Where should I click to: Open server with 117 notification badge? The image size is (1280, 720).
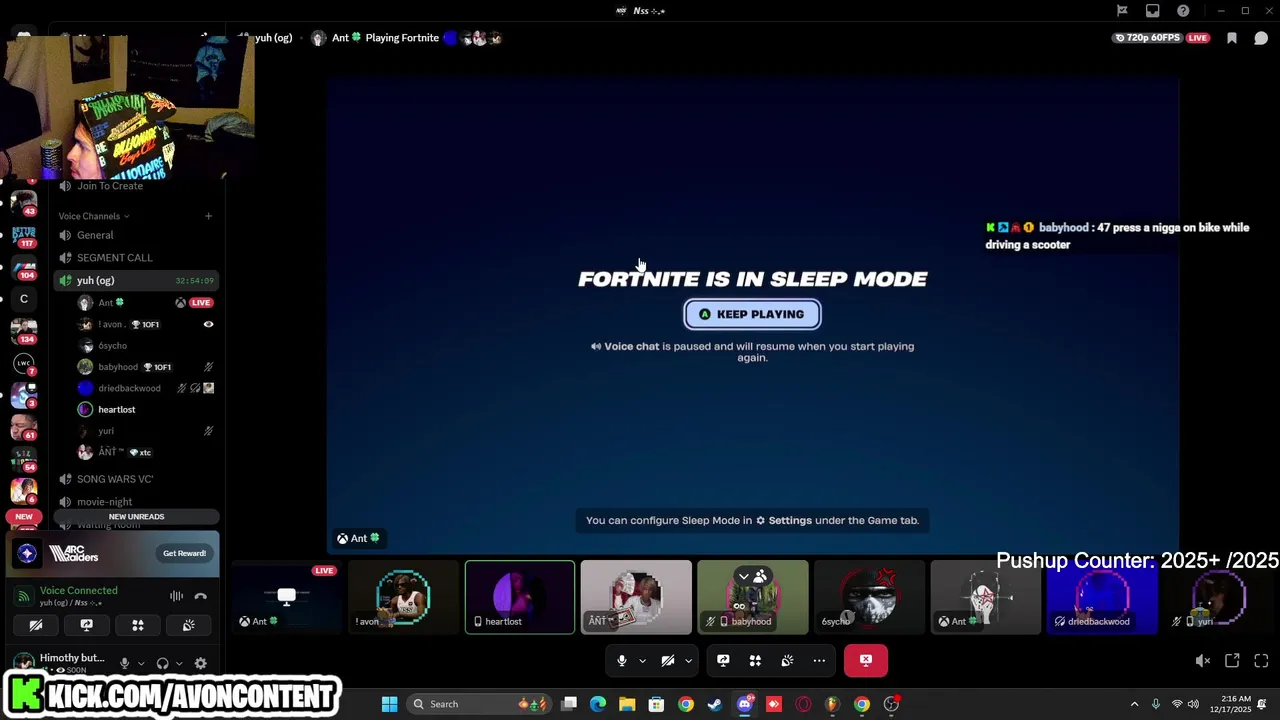click(24, 236)
